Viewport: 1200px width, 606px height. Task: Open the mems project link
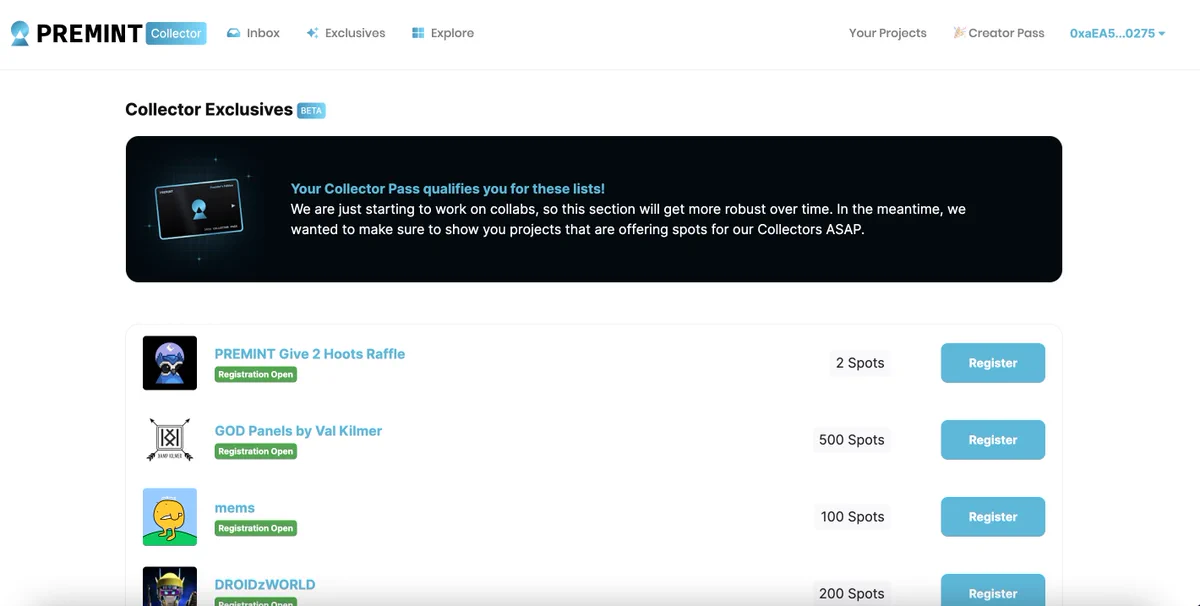point(235,508)
